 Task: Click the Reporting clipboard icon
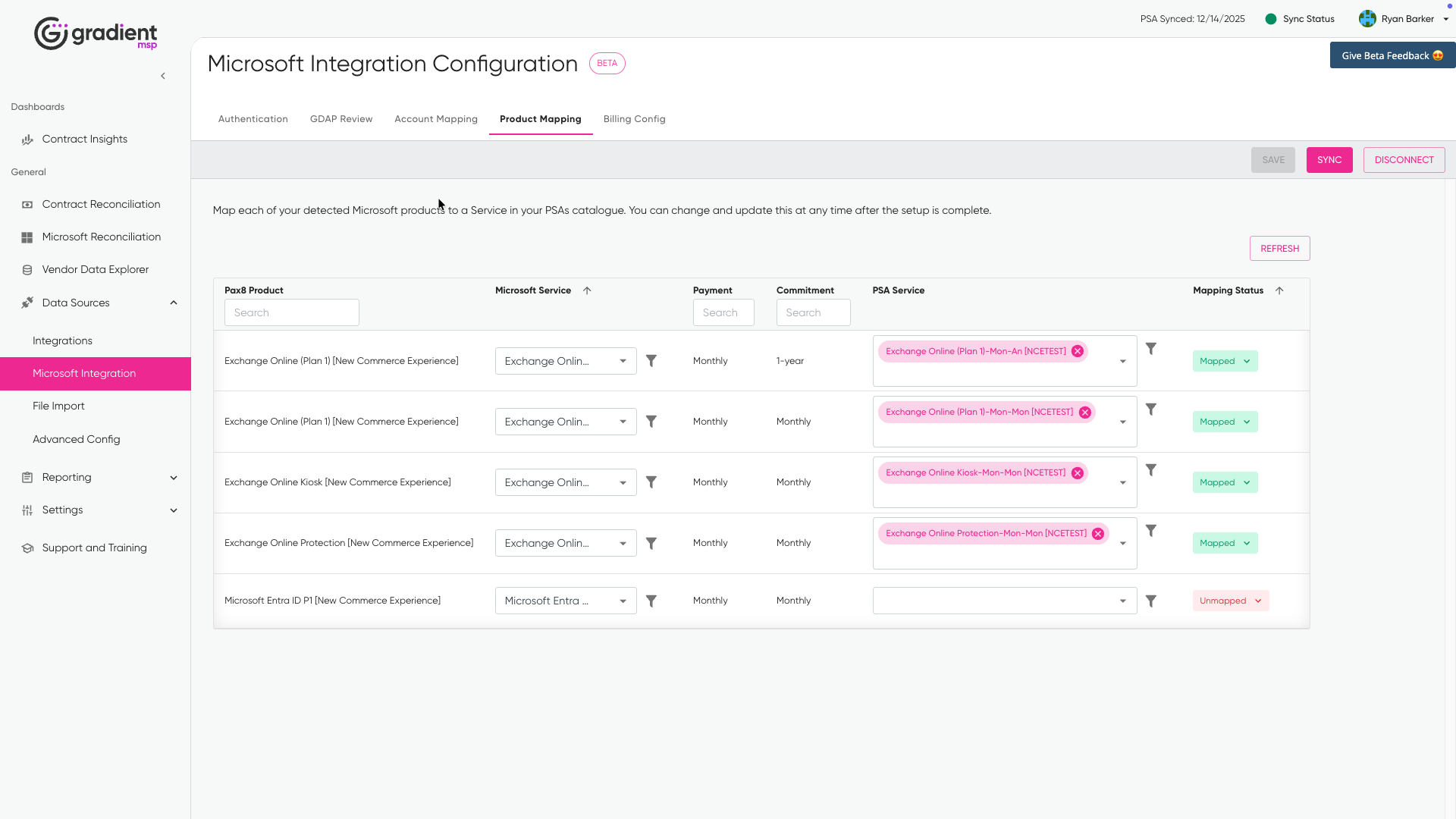pos(27,478)
